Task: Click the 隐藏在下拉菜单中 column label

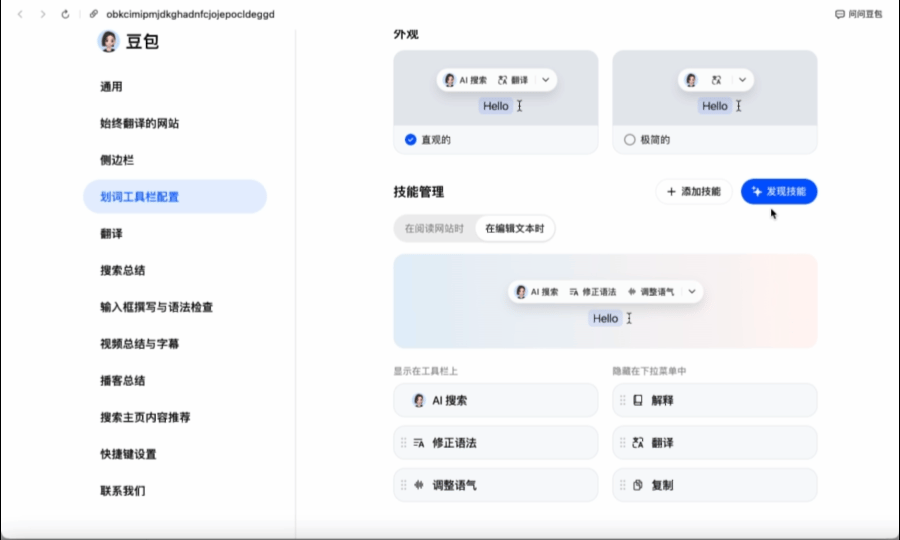Action: coord(649,371)
